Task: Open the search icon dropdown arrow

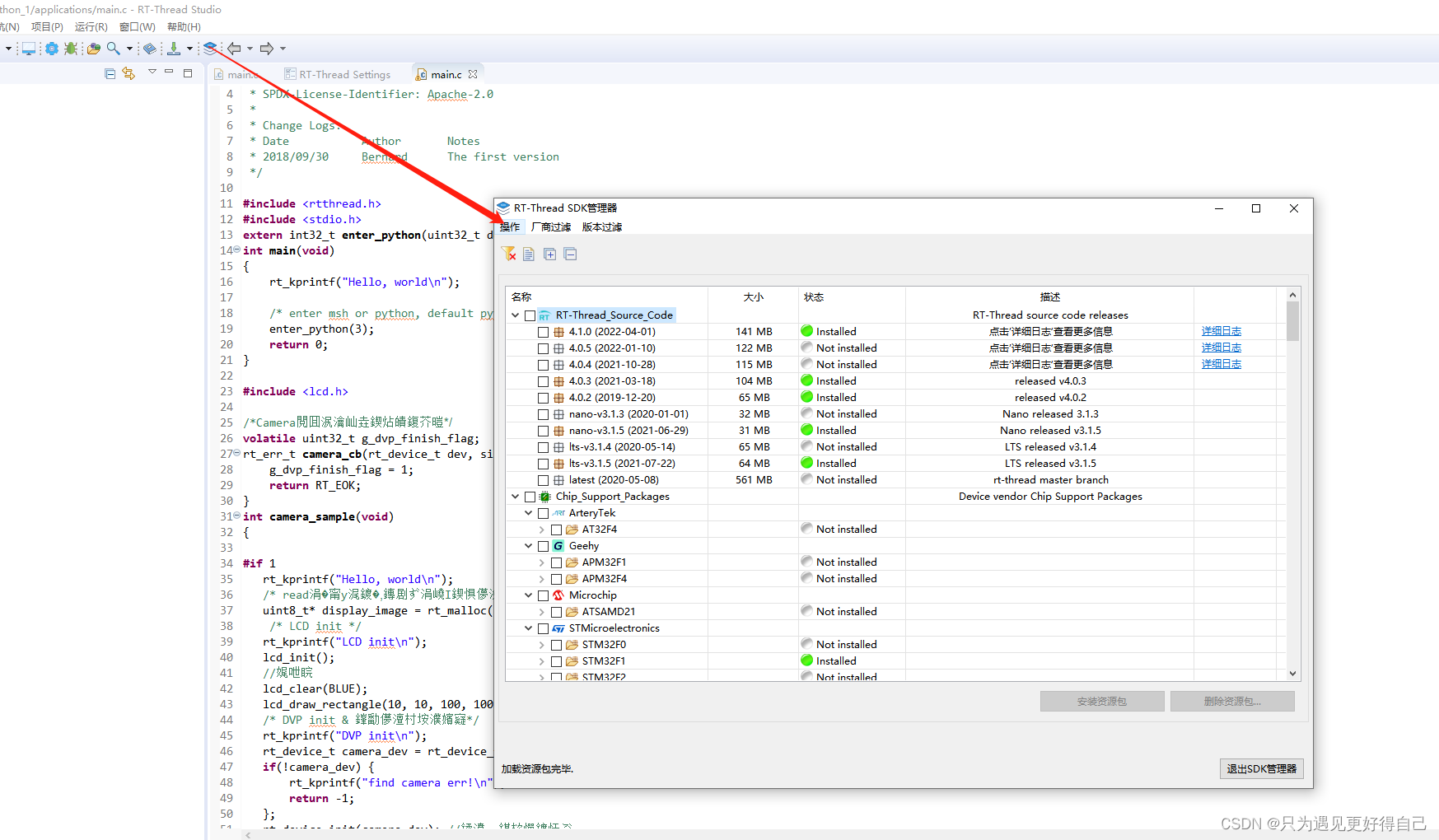Action: point(129,49)
